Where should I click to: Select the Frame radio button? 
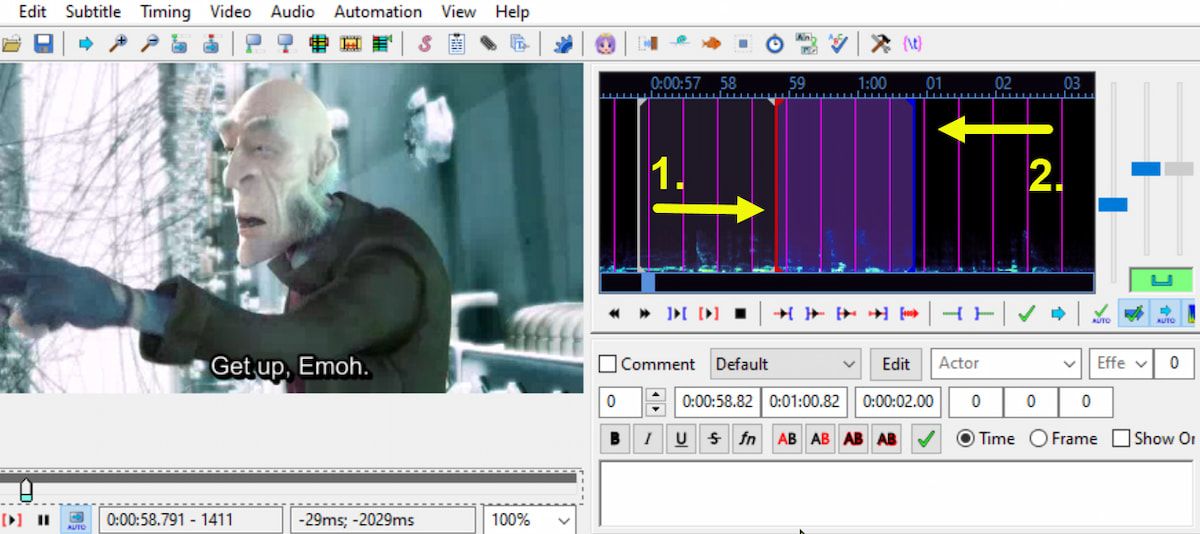click(x=1038, y=438)
